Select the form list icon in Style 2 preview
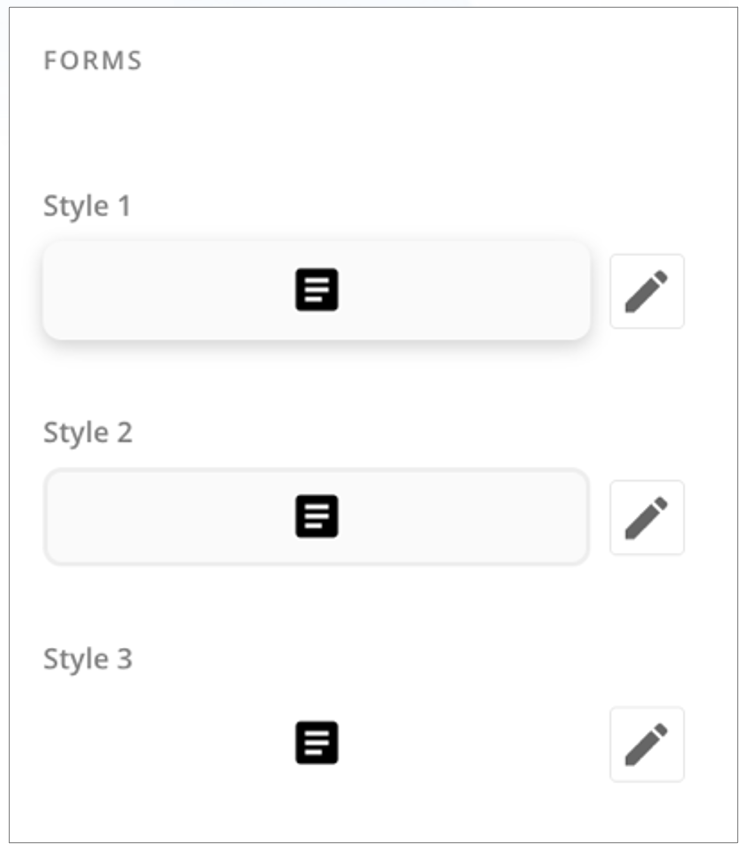 [x=316, y=514]
